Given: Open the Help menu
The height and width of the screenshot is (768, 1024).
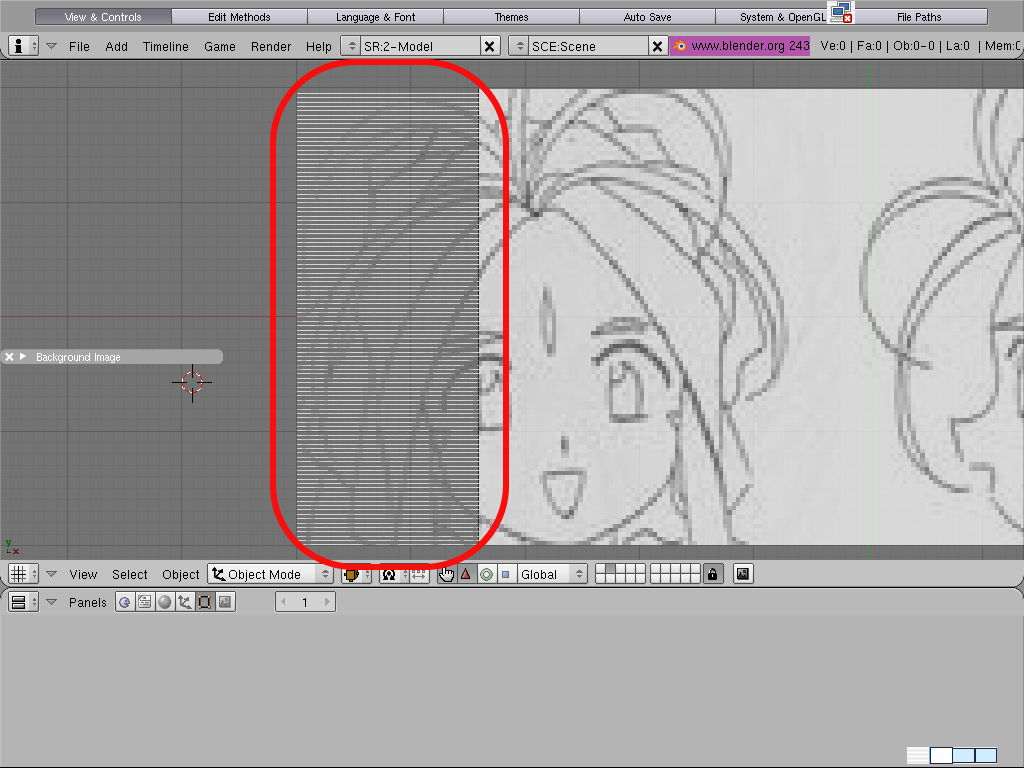Looking at the screenshot, I should [319, 46].
